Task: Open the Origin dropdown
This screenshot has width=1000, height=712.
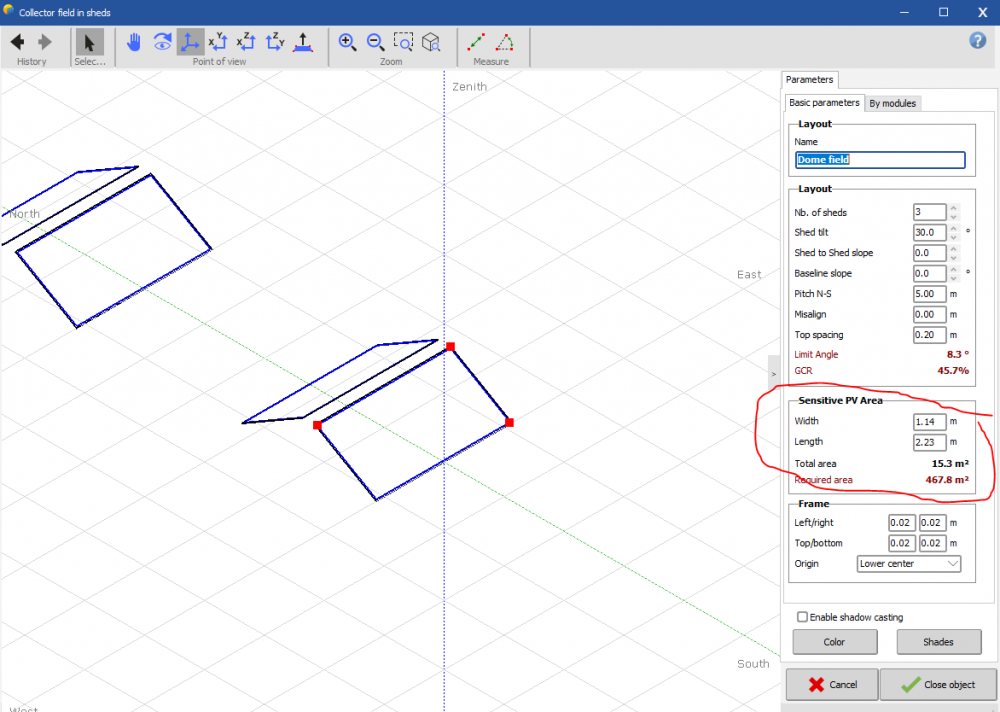Action: [909, 564]
